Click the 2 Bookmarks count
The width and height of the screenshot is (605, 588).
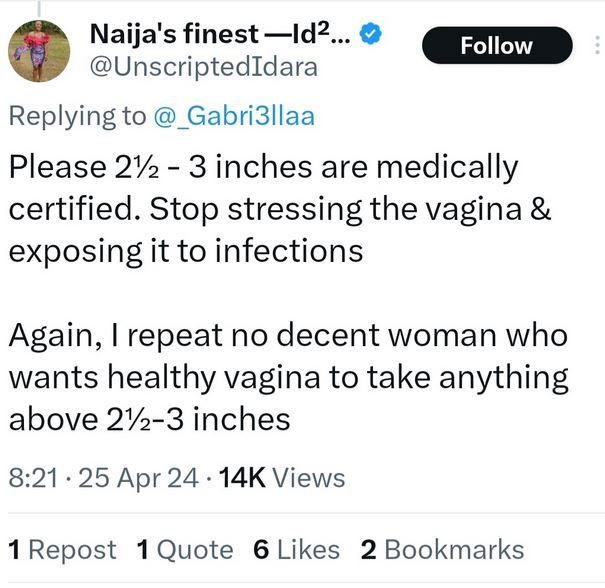tap(441, 549)
